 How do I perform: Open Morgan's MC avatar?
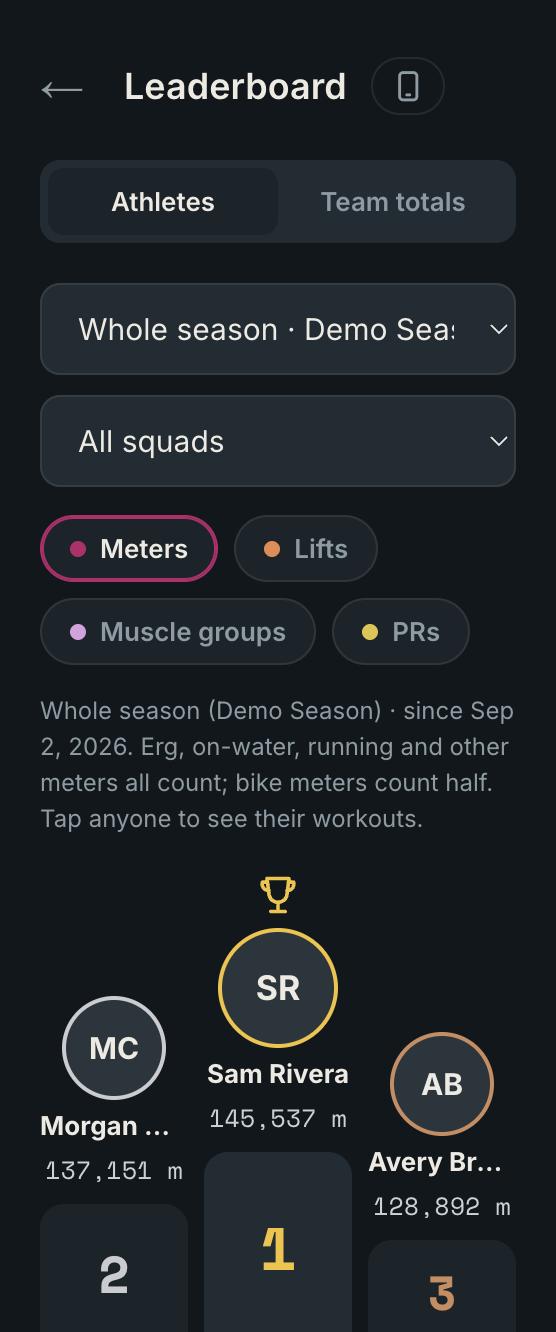point(114,1048)
